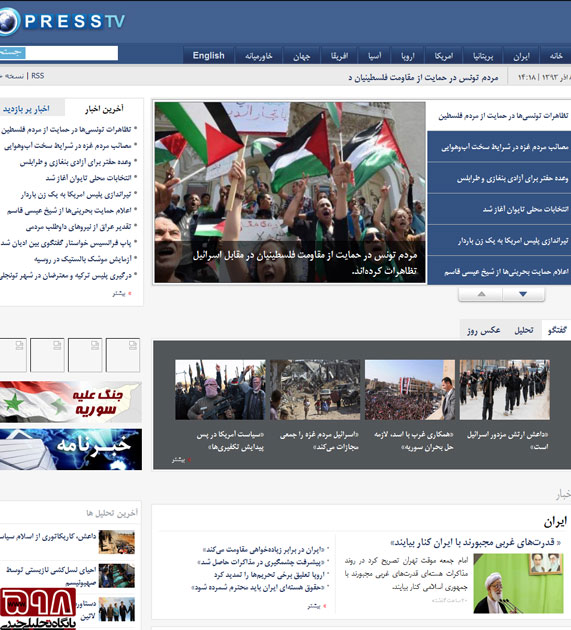Click the blue جستجو search button
The height and width of the screenshot is (630, 571).
pyautogui.click(x=12, y=53)
